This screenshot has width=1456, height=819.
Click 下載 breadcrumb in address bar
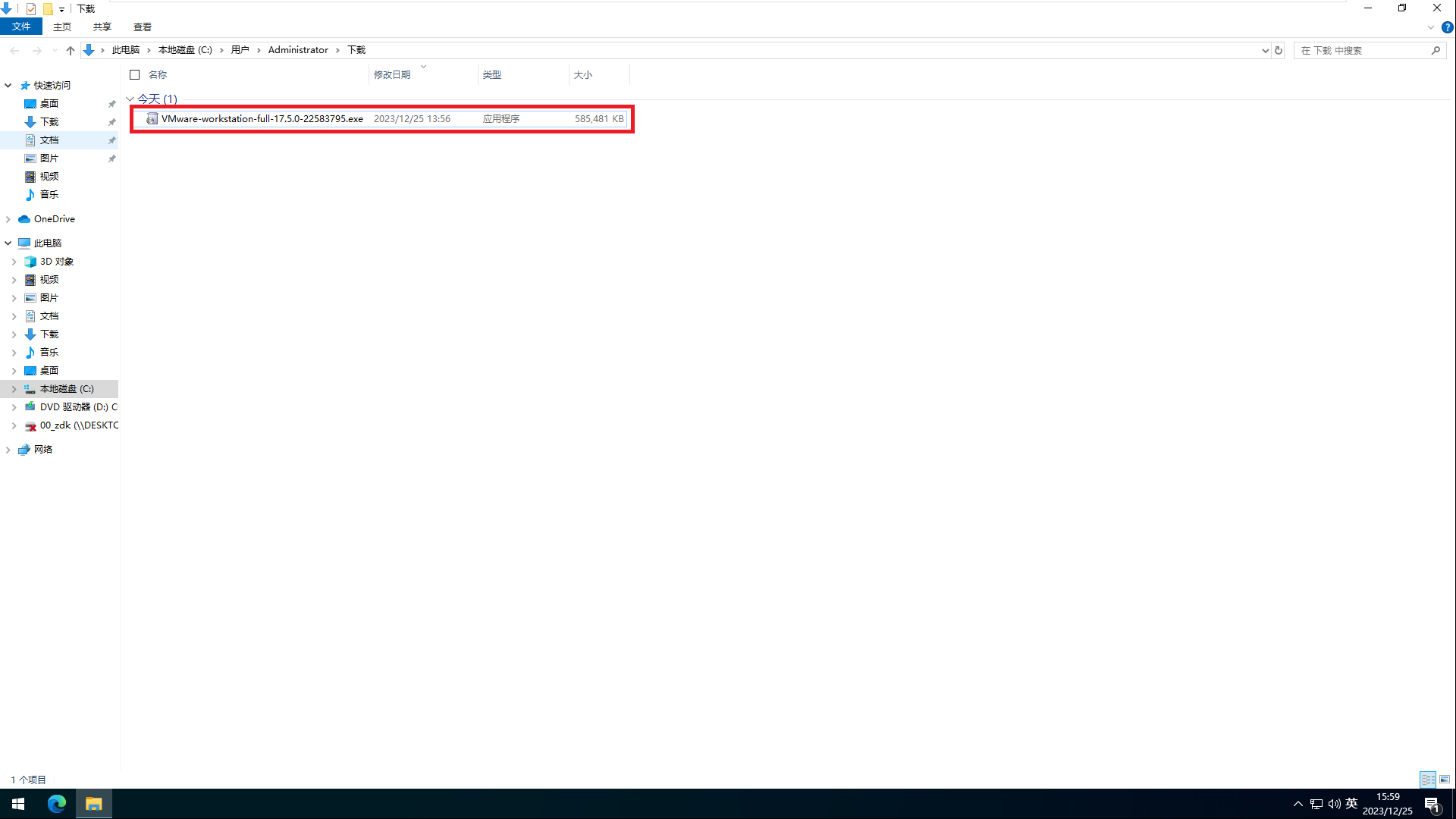[356, 50]
